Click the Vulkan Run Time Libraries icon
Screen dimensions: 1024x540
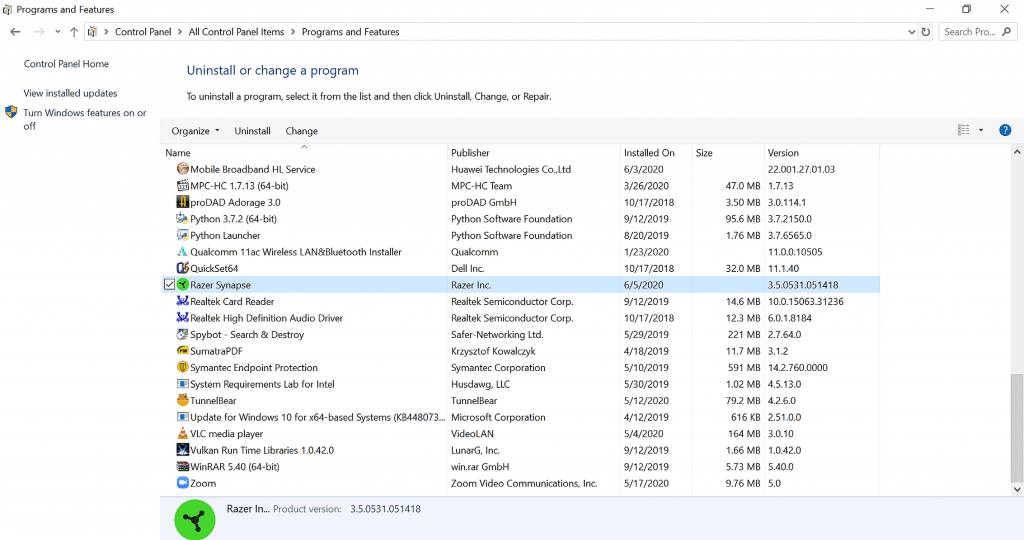point(183,450)
